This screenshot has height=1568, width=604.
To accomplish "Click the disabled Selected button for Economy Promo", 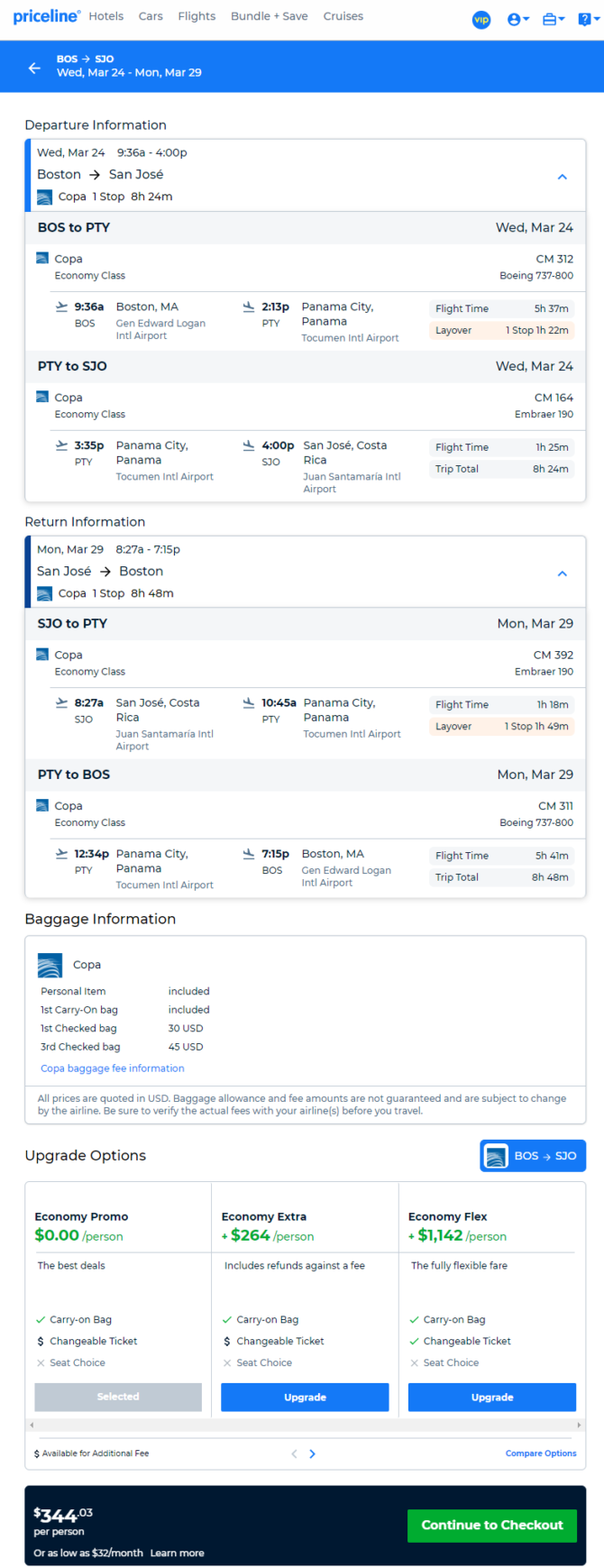I will click(x=118, y=1397).
